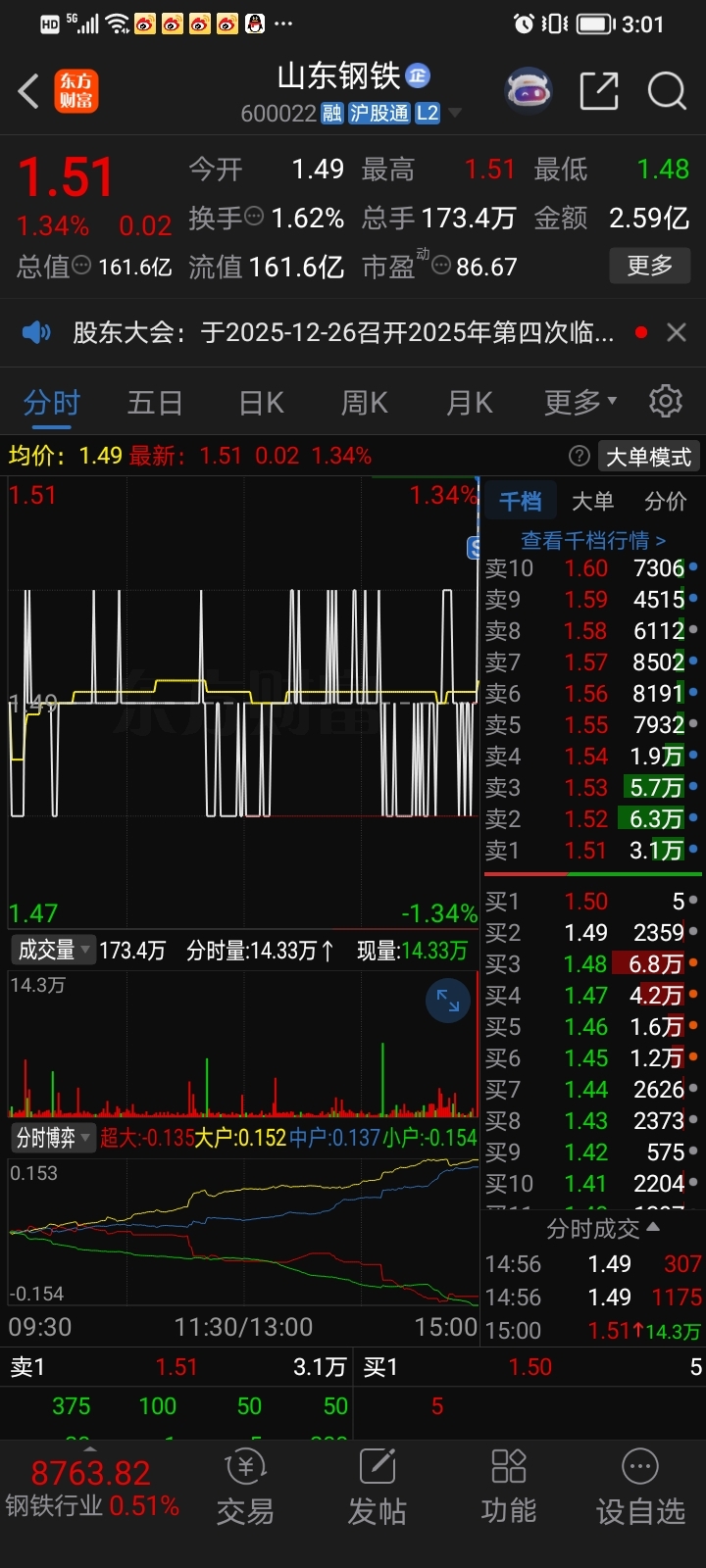Tap the intraday price line chart
This screenshot has width=706, height=1568.
coord(243,703)
